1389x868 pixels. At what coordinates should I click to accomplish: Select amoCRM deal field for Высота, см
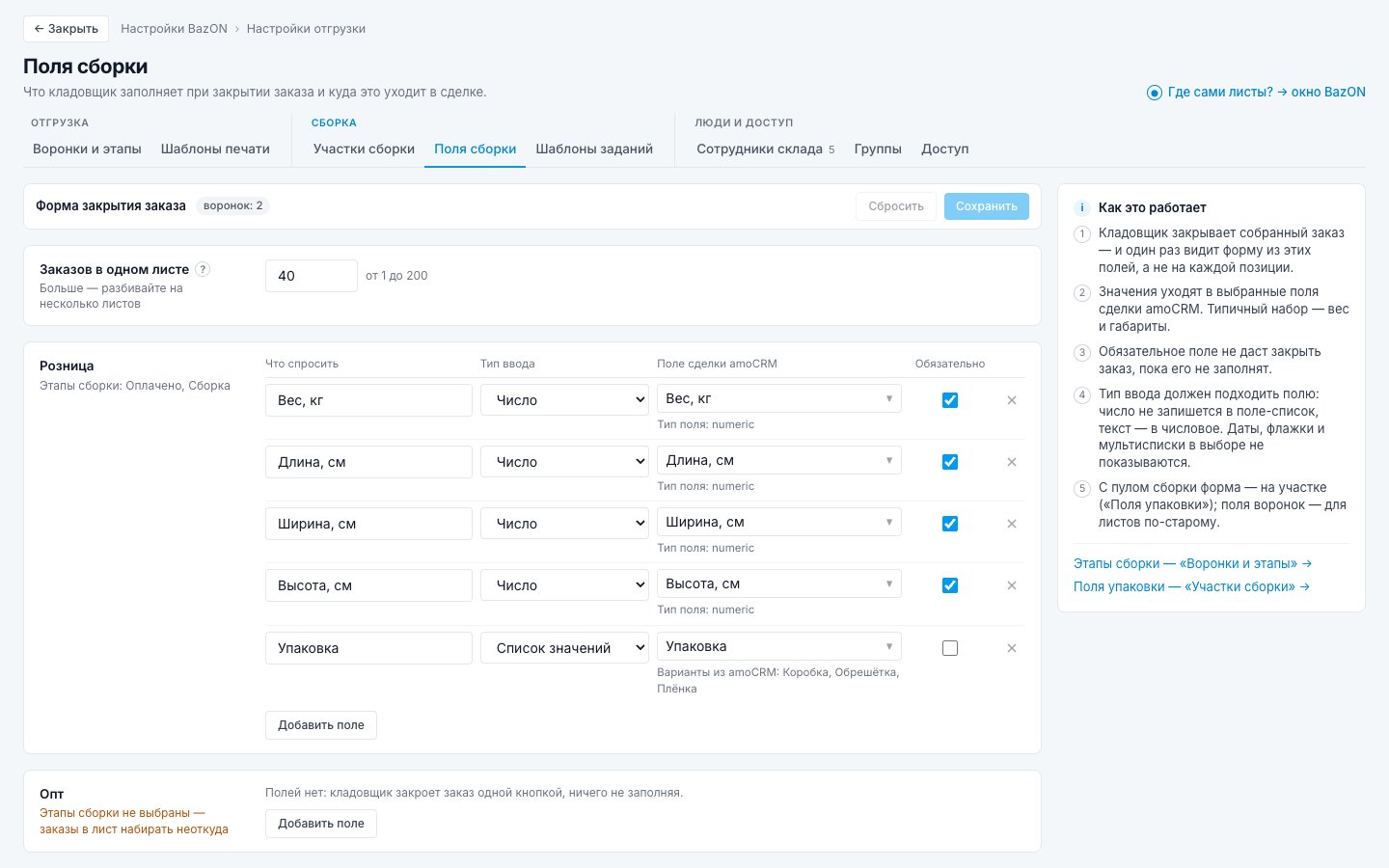(779, 583)
